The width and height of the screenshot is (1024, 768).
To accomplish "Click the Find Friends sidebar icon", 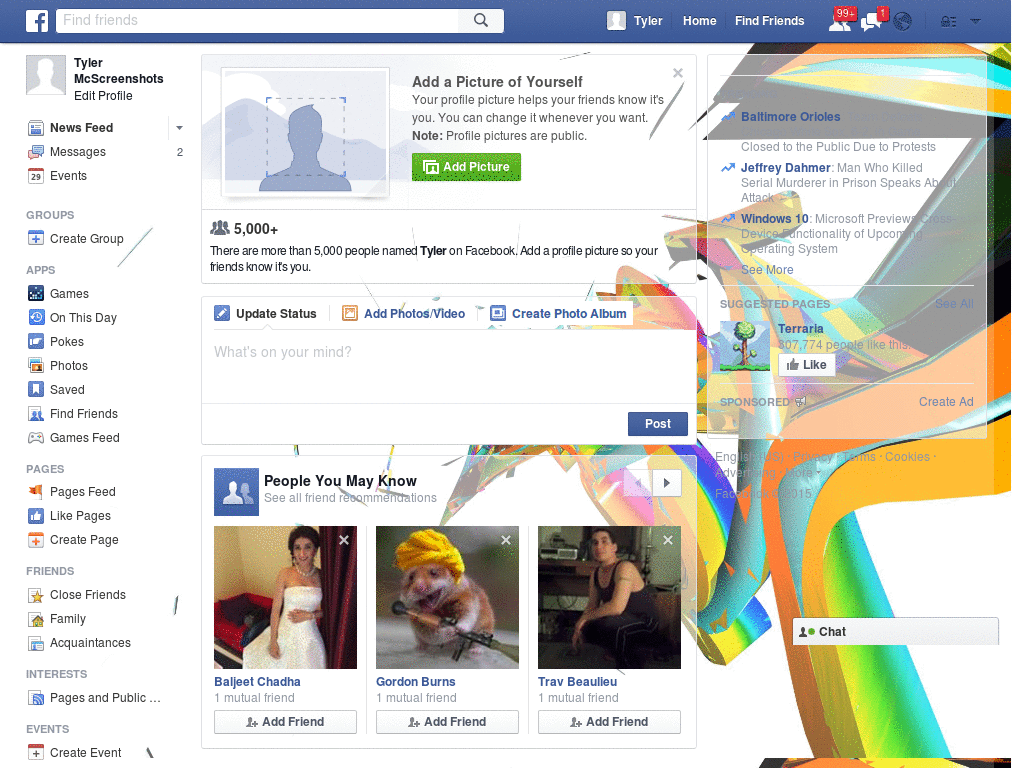I will [36, 413].
